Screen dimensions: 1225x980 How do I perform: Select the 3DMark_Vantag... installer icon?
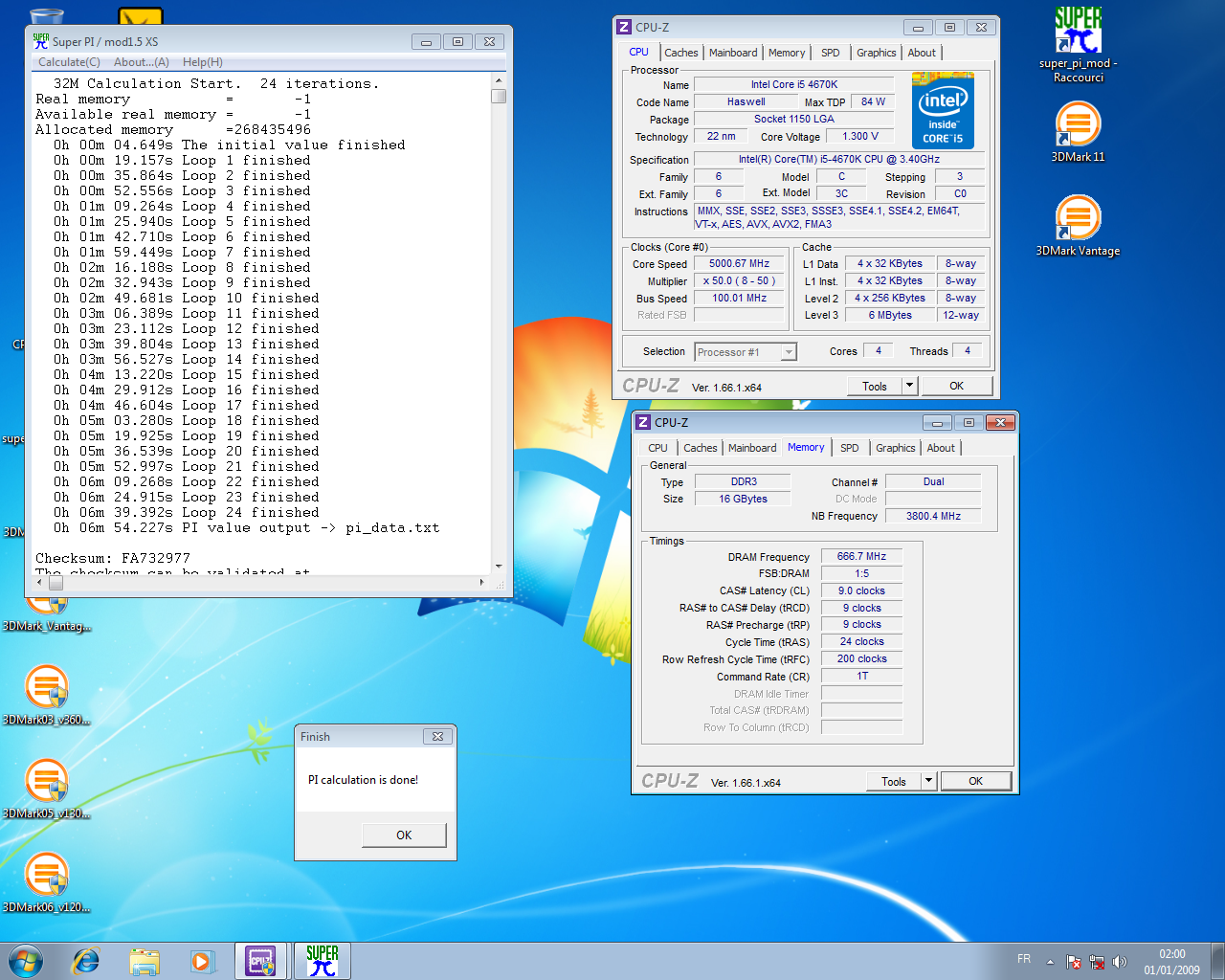click(46, 612)
